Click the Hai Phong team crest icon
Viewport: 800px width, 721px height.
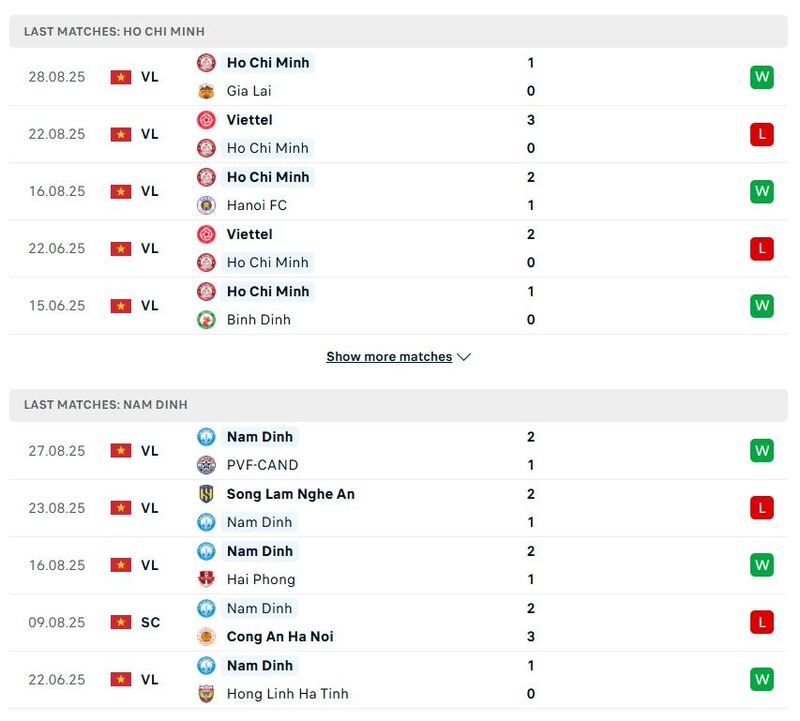206,579
